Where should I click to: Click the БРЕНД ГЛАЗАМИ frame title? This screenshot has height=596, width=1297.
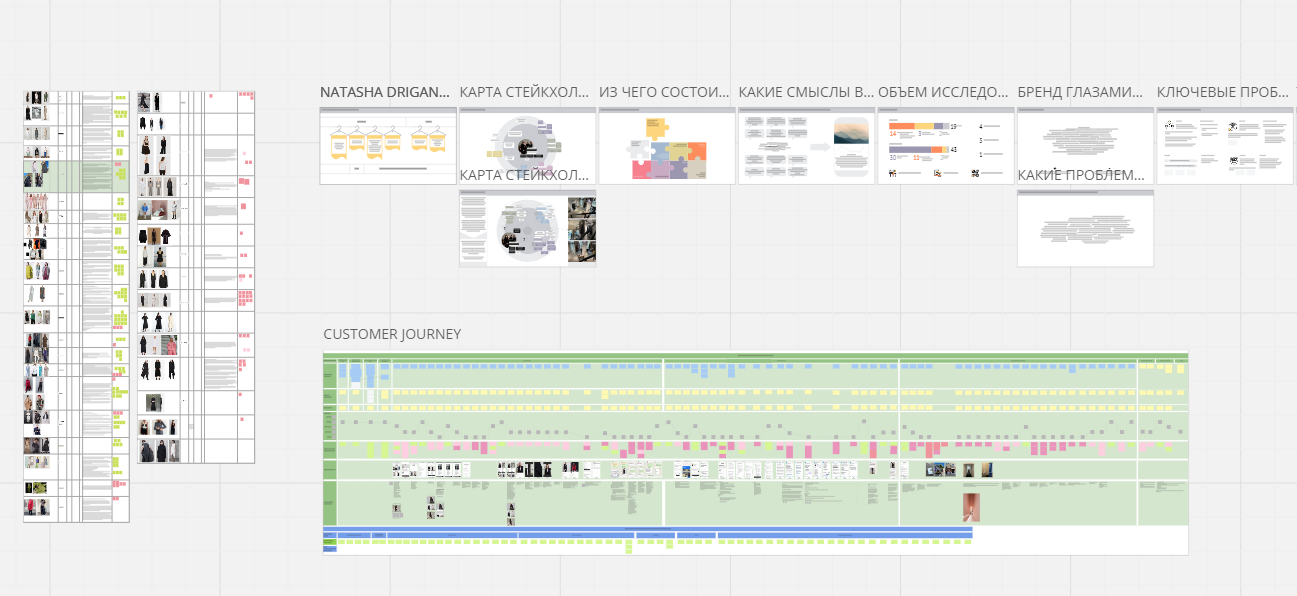1080,92
